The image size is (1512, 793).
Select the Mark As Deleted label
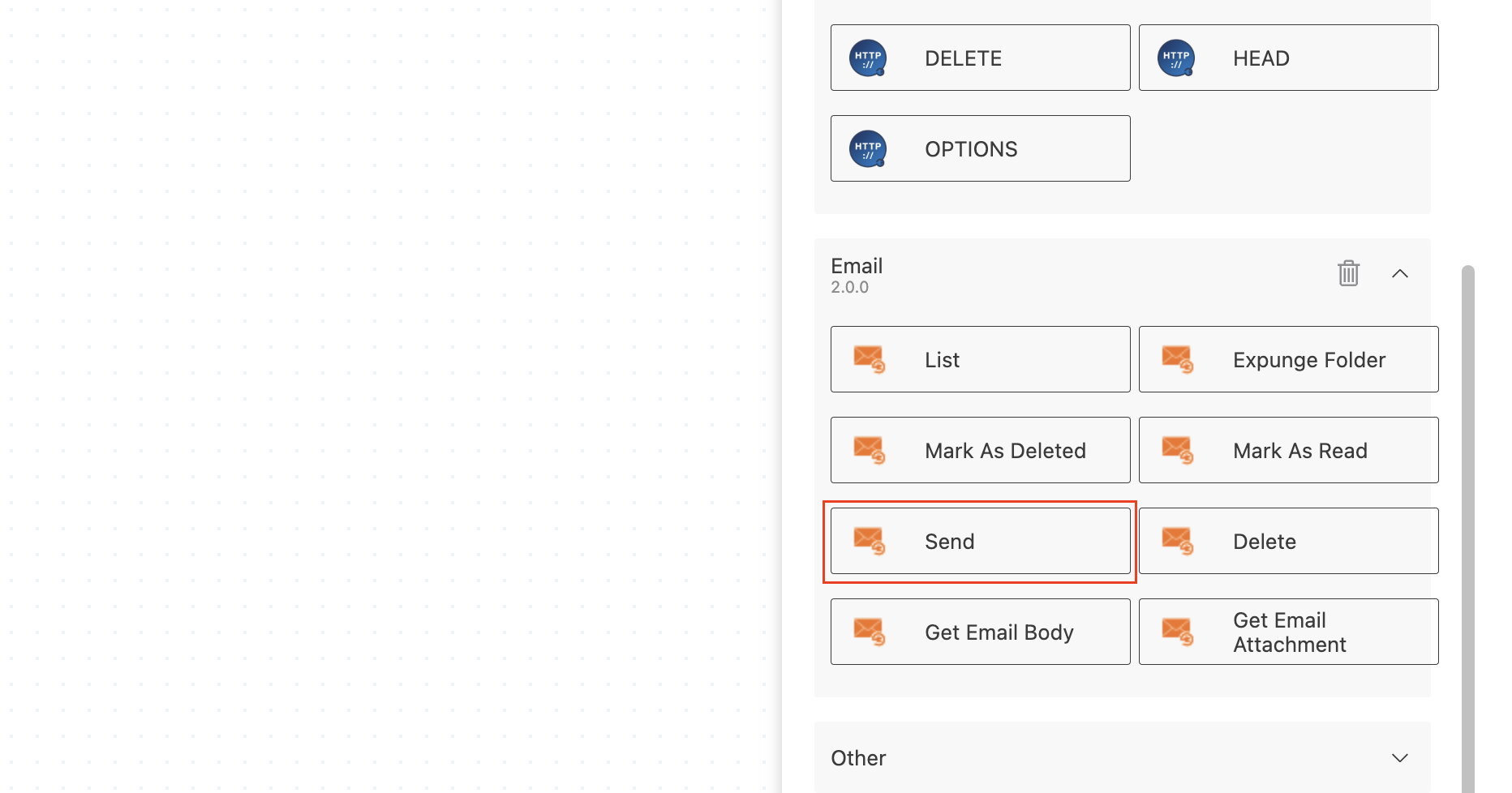click(x=1005, y=451)
